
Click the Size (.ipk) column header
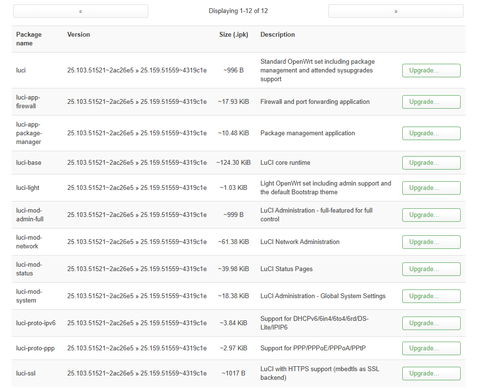point(234,34)
